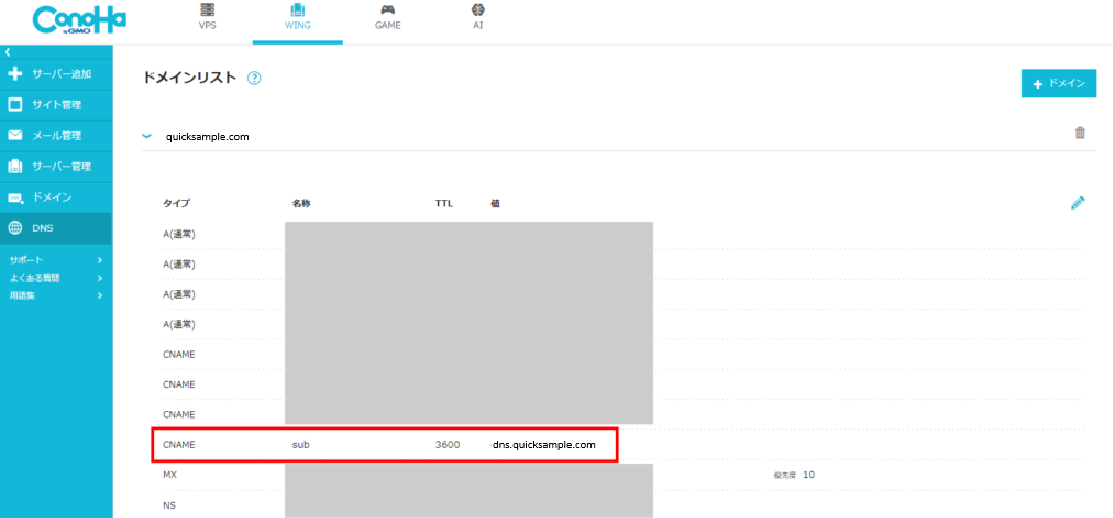Open メール管理 in the sidebar

(56, 135)
